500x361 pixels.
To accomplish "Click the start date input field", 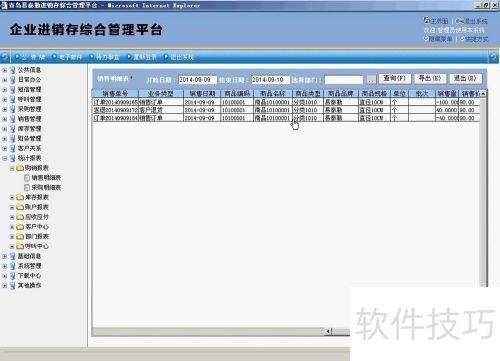I will (x=198, y=80).
